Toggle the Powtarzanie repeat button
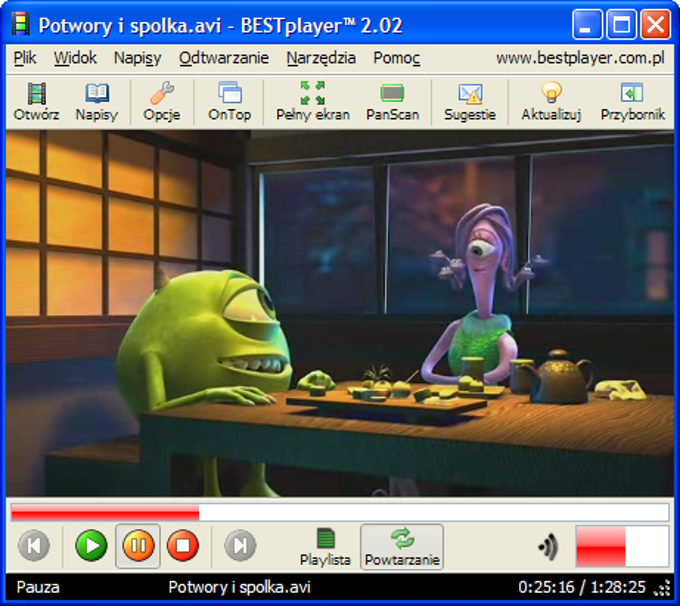The image size is (680, 606). point(402,547)
